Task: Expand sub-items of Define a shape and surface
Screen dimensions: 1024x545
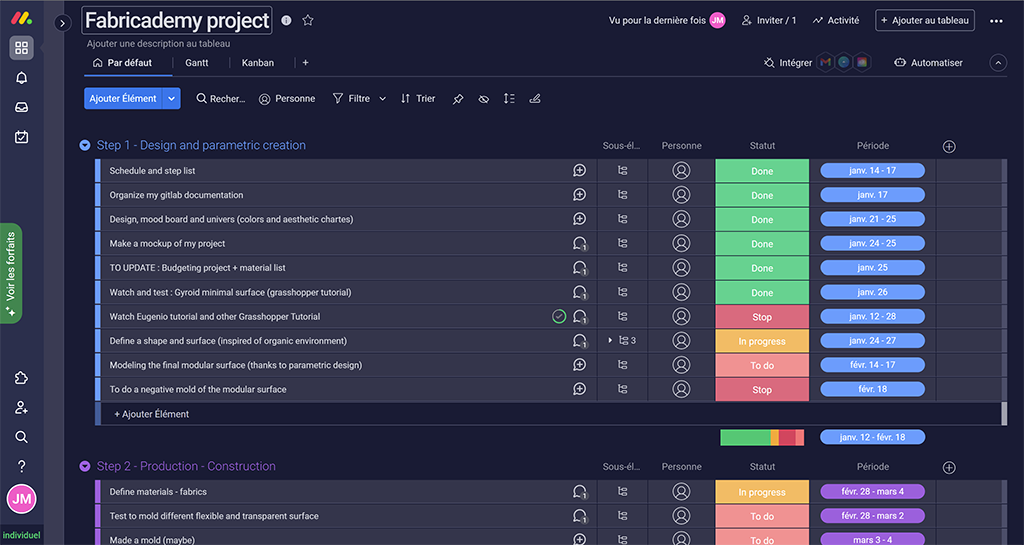Action: pos(610,341)
